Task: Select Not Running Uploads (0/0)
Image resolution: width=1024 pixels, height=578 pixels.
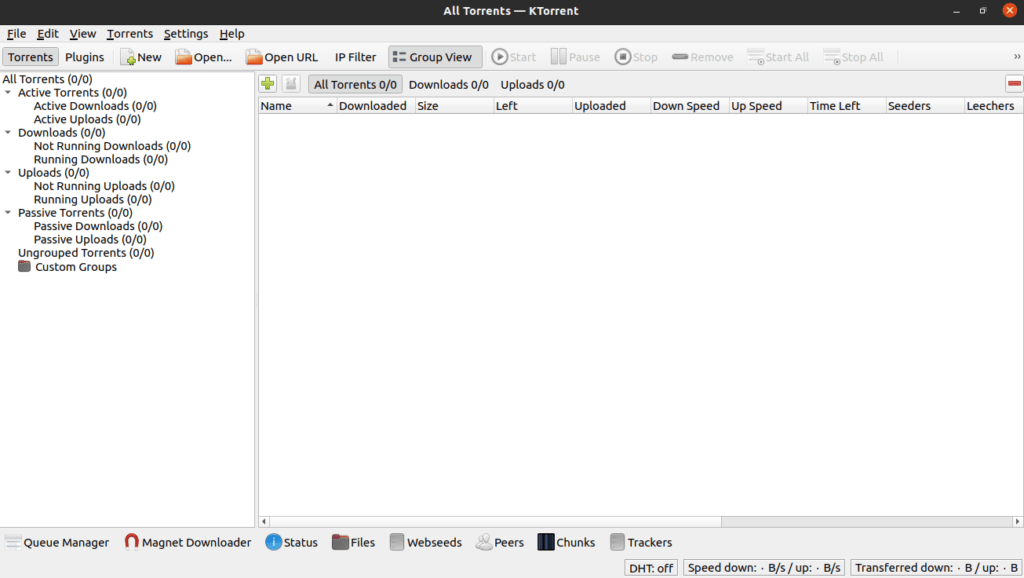Action: click(104, 186)
